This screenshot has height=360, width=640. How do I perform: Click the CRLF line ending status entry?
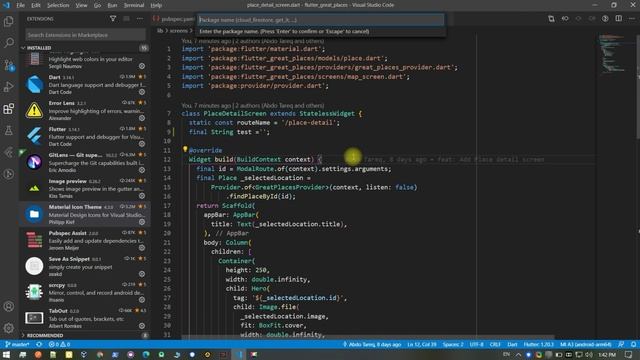pyautogui.click(x=495, y=344)
